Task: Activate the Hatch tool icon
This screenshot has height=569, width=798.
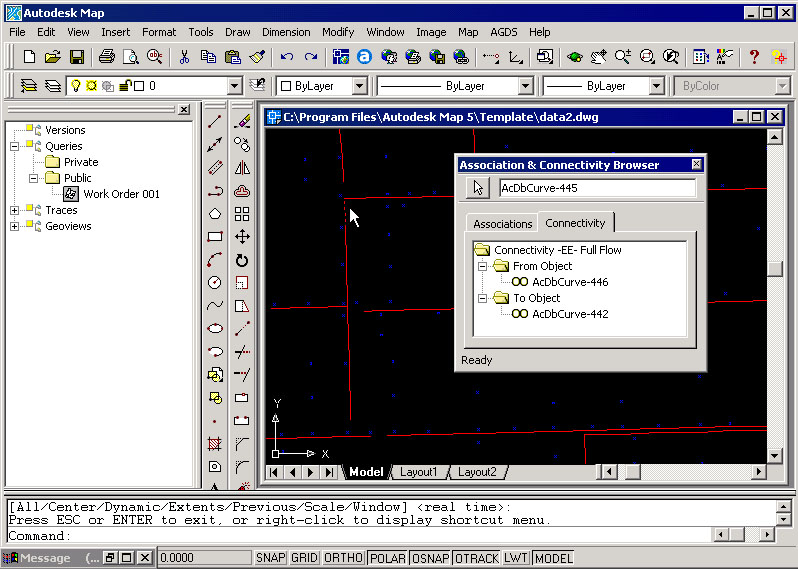Action: point(215,443)
